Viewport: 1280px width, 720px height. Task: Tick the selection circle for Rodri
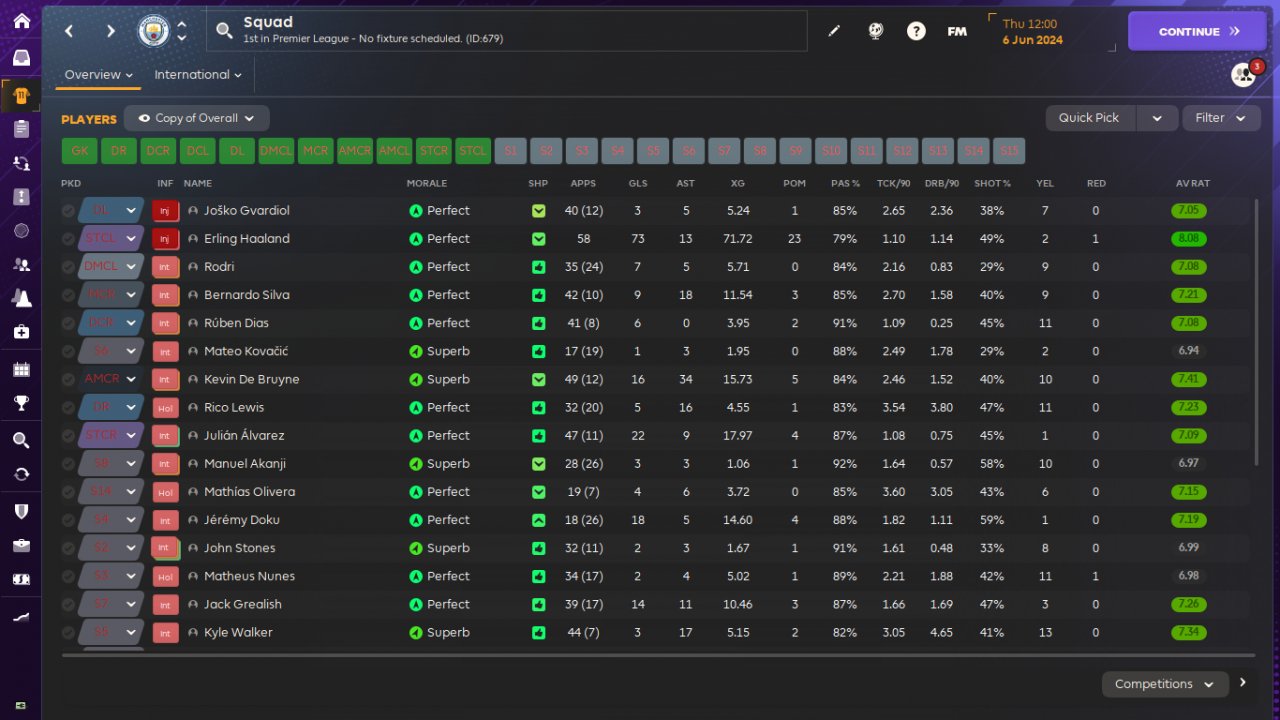(68, 267)
